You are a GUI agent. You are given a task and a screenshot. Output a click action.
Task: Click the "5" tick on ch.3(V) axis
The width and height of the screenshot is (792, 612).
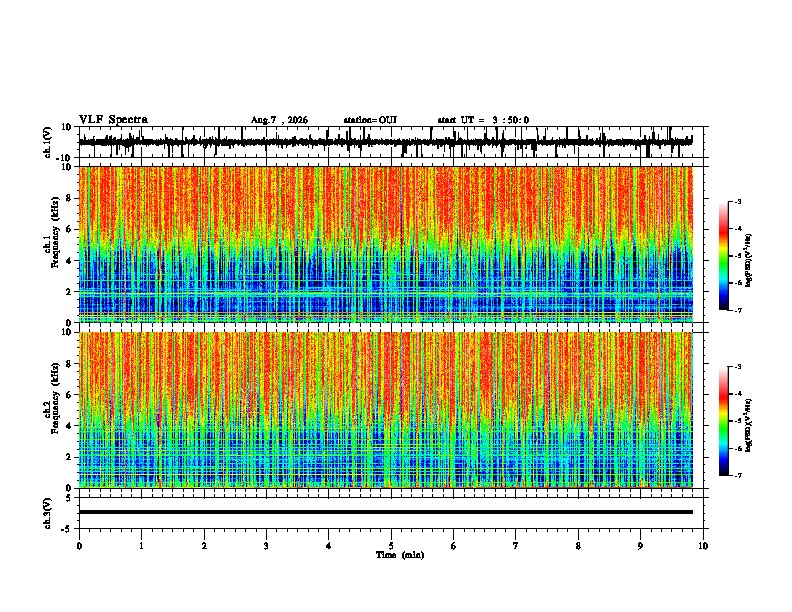(x=69, y=497)
